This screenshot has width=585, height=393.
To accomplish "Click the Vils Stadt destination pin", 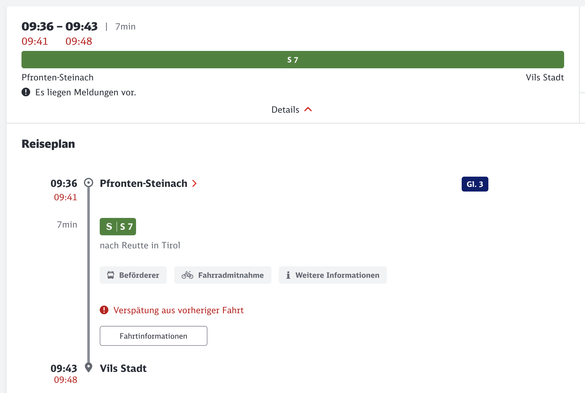I will pyautogui.click(x=88, y=367).
